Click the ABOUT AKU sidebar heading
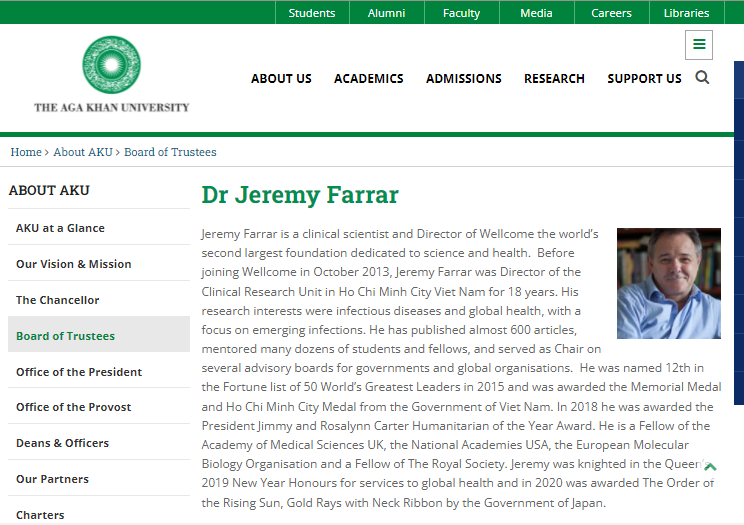The height and width of the screenshot is (525, 744). (x=49, y=190)
